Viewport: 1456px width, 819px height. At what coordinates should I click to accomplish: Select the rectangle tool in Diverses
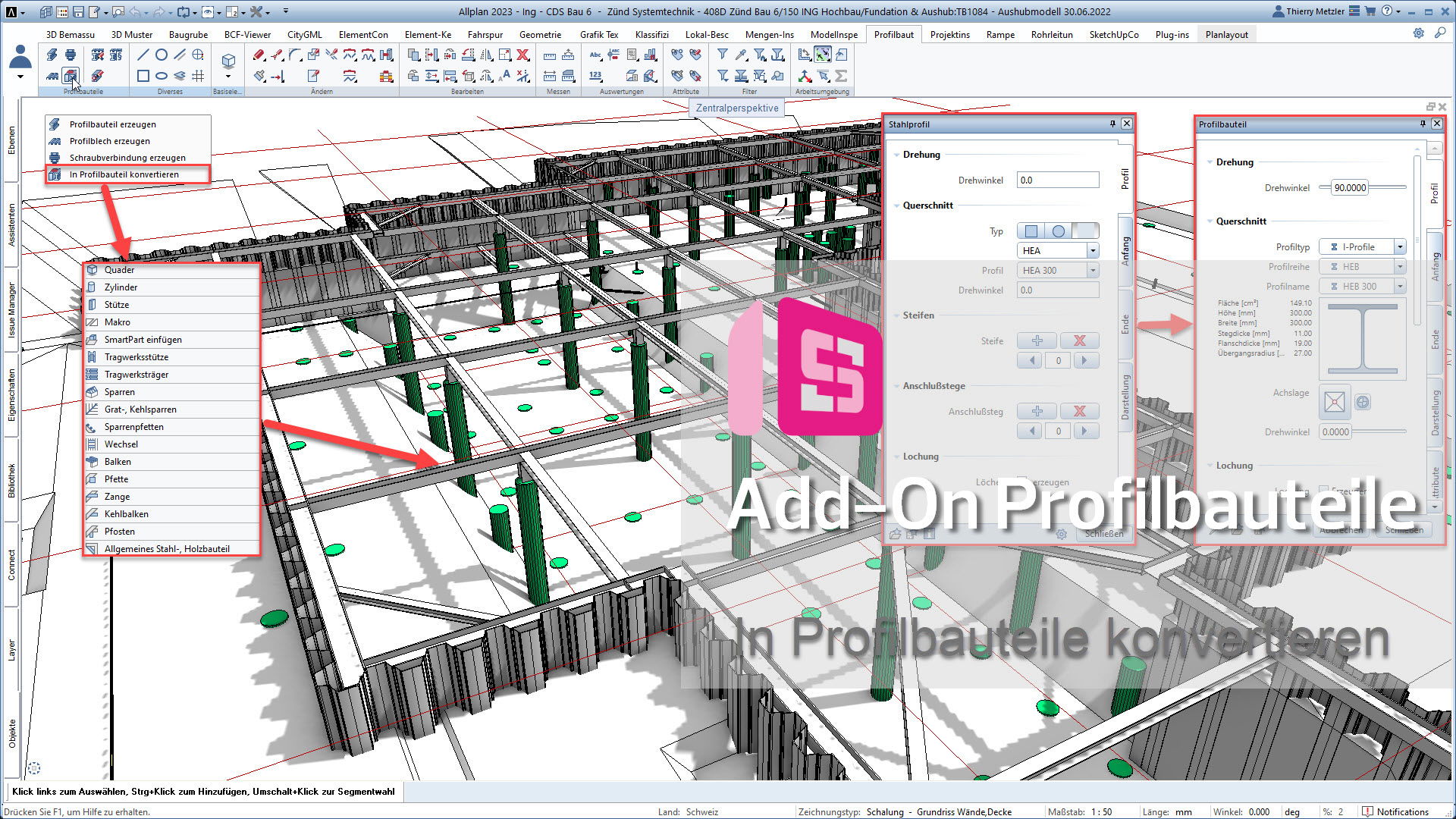(143, 76)
